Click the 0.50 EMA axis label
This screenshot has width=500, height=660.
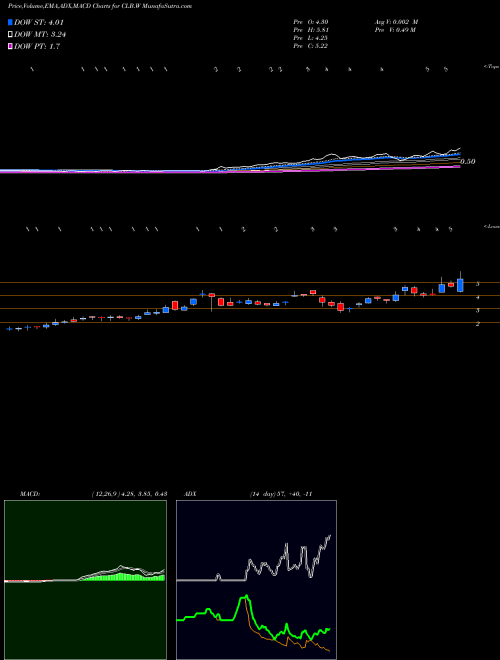tap(468, 162)
